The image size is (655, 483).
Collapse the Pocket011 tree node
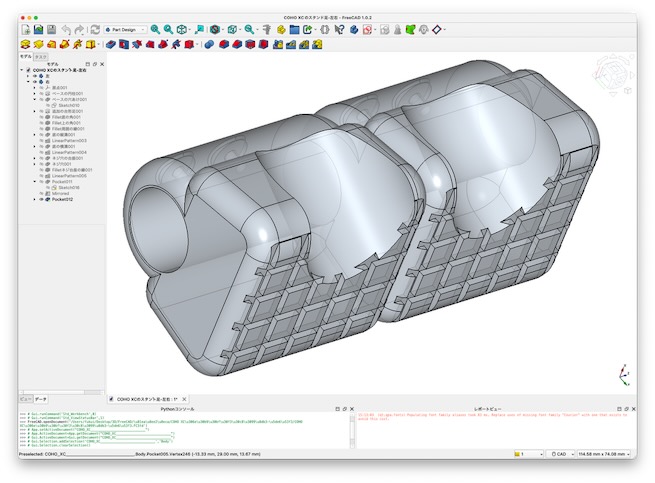tap(34, 181)
